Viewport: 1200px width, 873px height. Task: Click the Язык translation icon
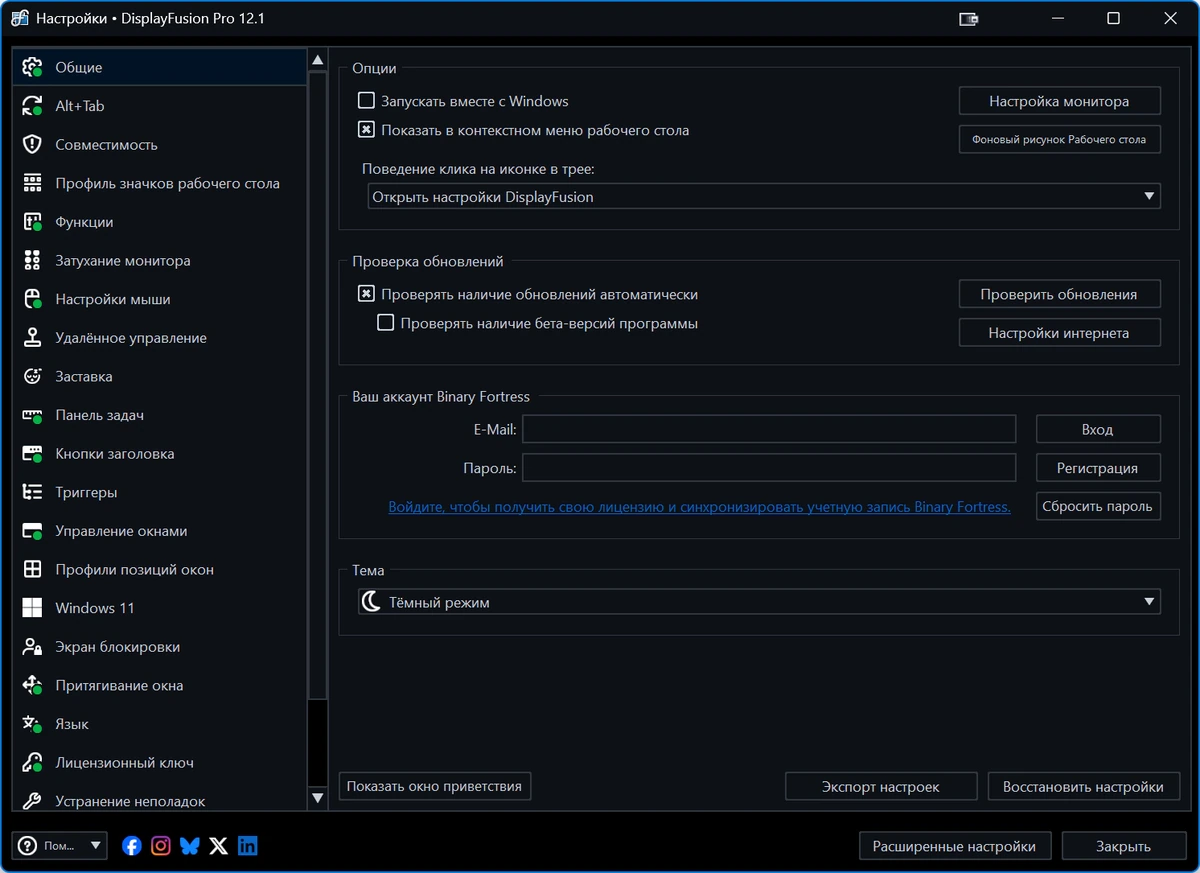coord(32,724)
